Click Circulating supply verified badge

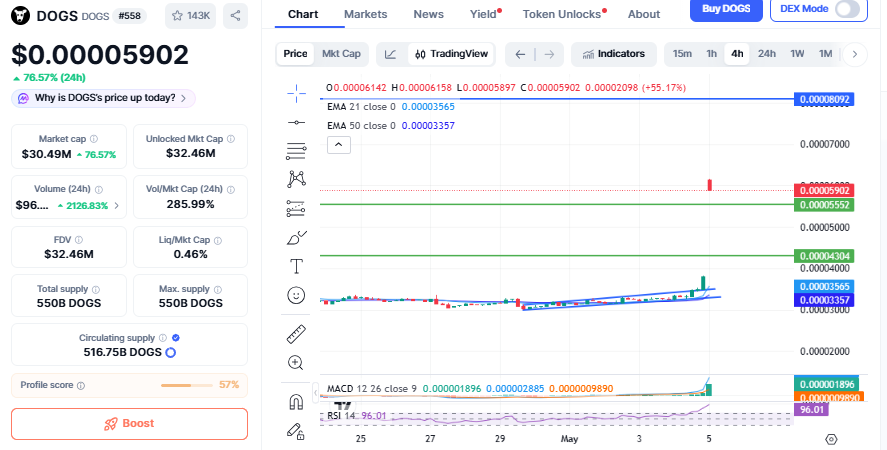pyautogui.click(x=176, y=338)
